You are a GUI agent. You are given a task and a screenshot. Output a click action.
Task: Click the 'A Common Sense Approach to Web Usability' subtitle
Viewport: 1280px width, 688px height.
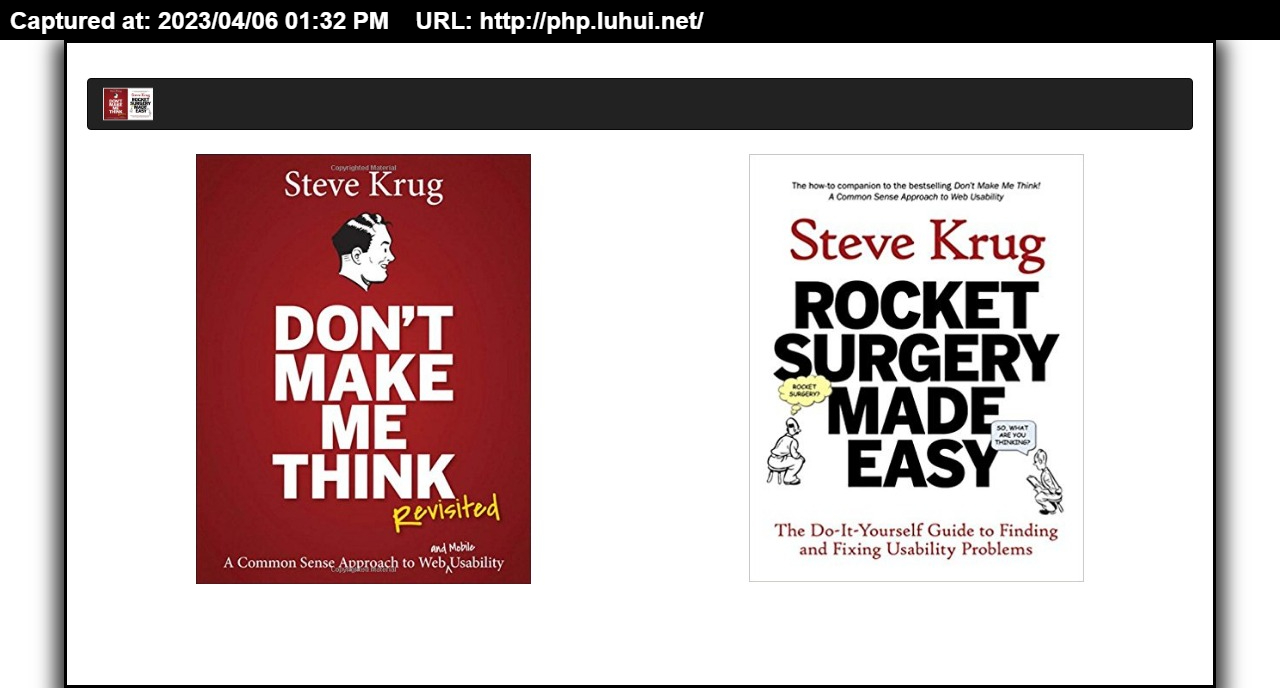(364, 563)
